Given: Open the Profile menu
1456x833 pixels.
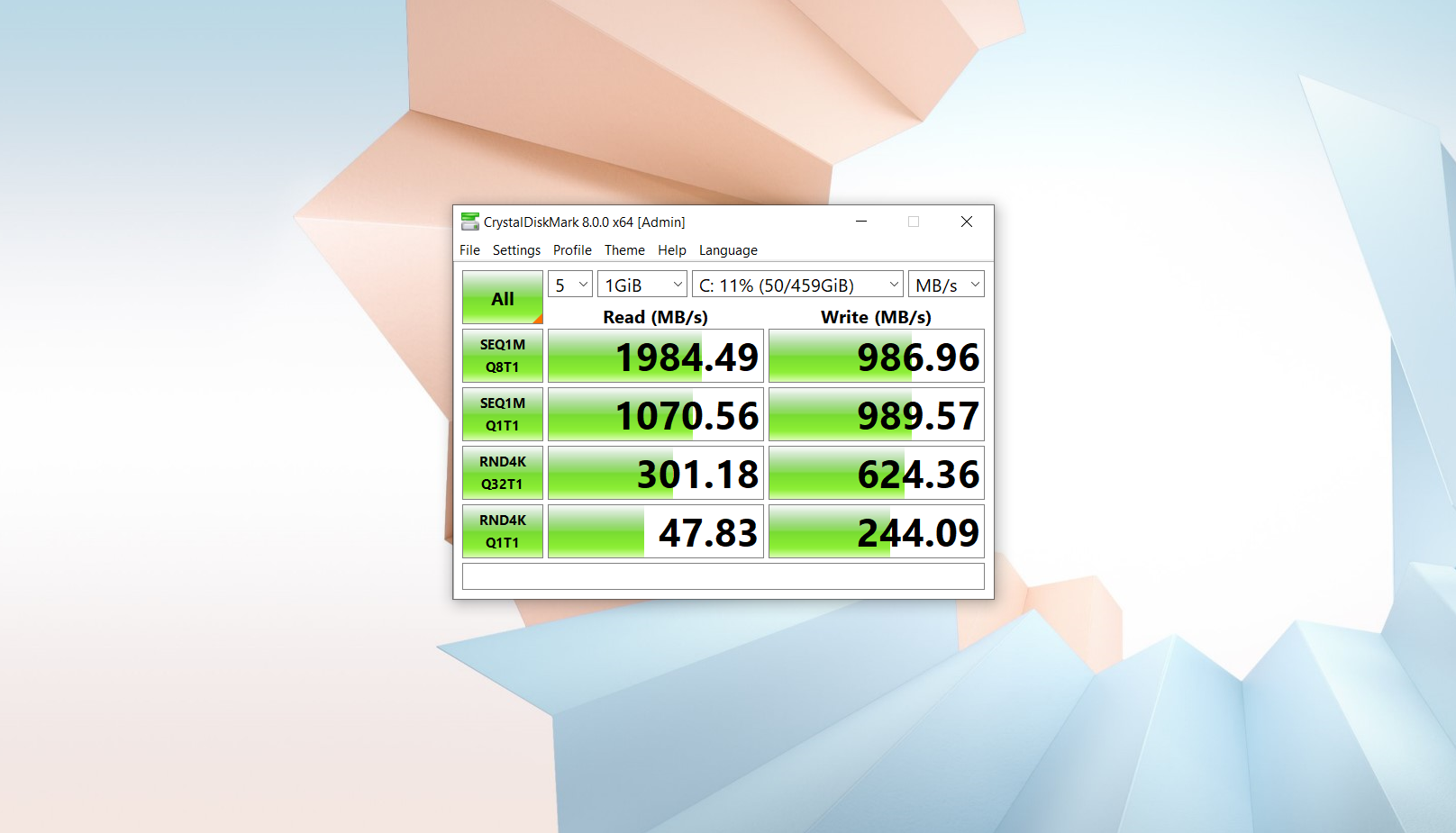Looking at the screenshot, I should pos(572,250).
